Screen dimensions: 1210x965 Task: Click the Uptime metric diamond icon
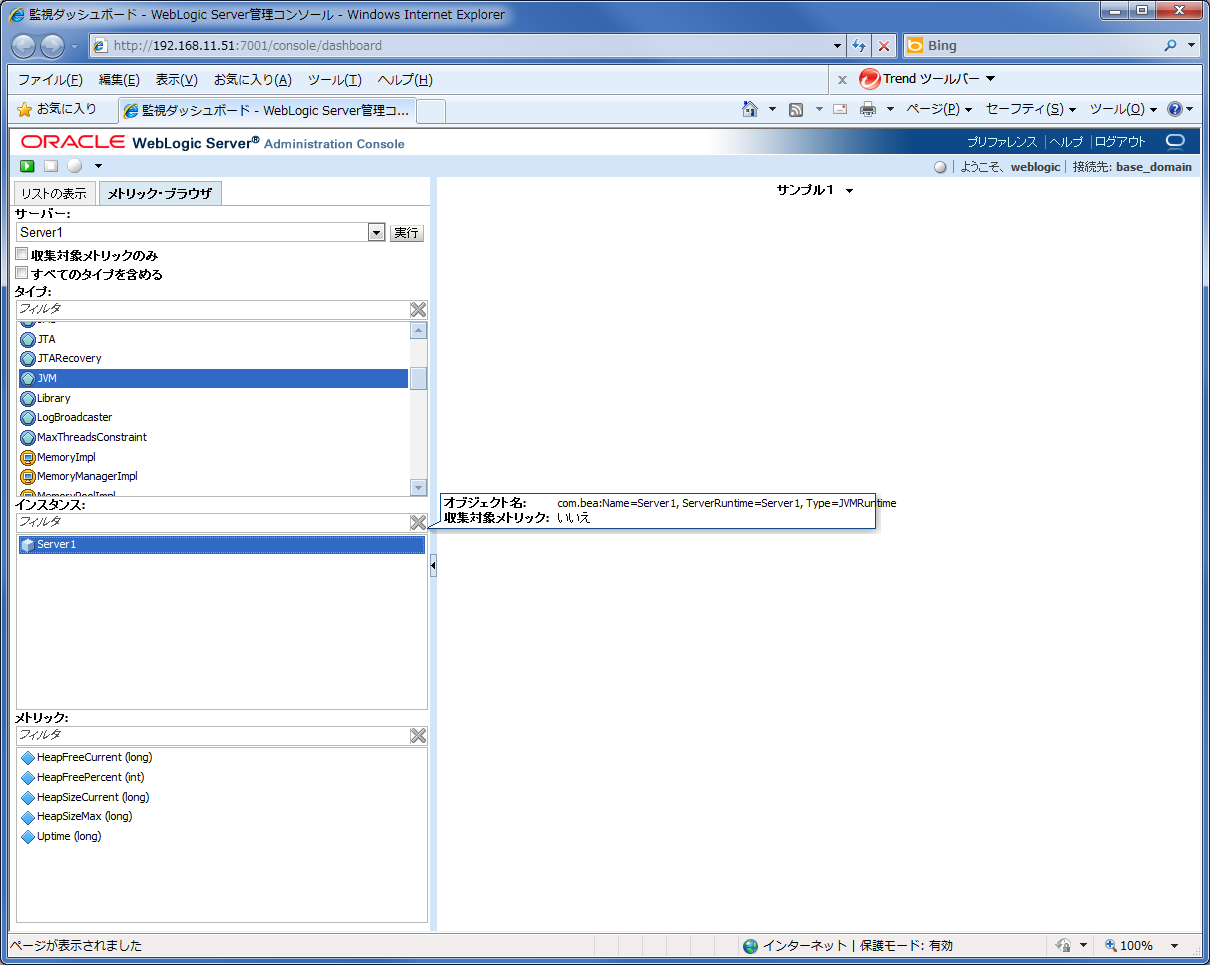[28, 837]
